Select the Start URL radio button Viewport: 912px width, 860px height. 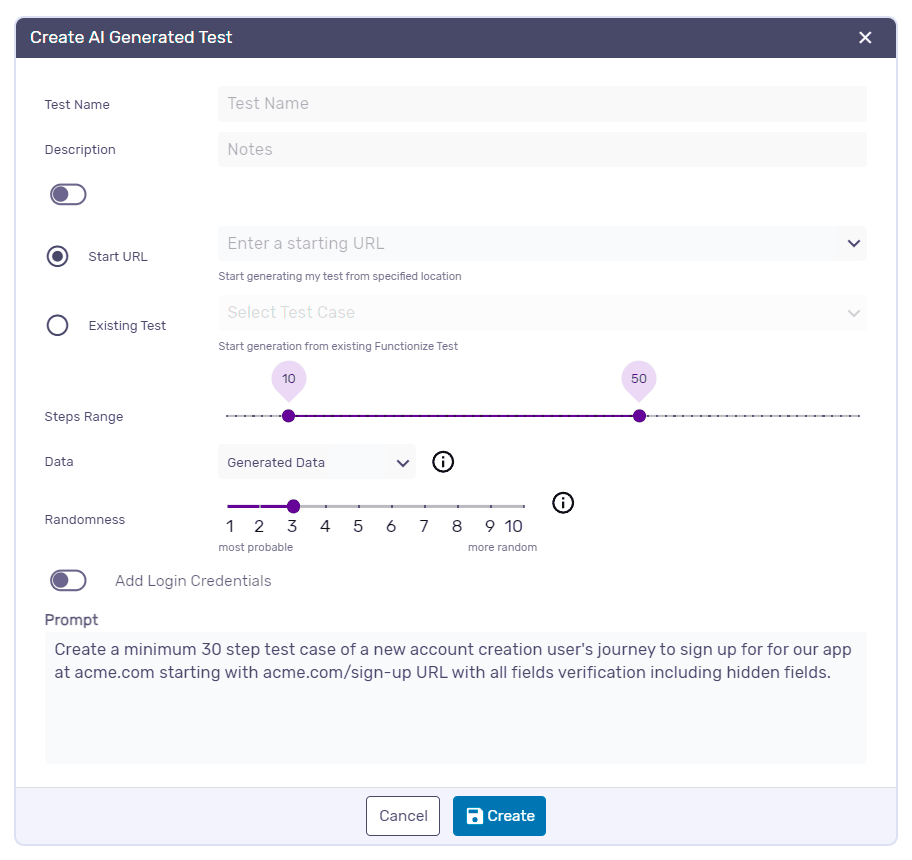click(58, 256)
